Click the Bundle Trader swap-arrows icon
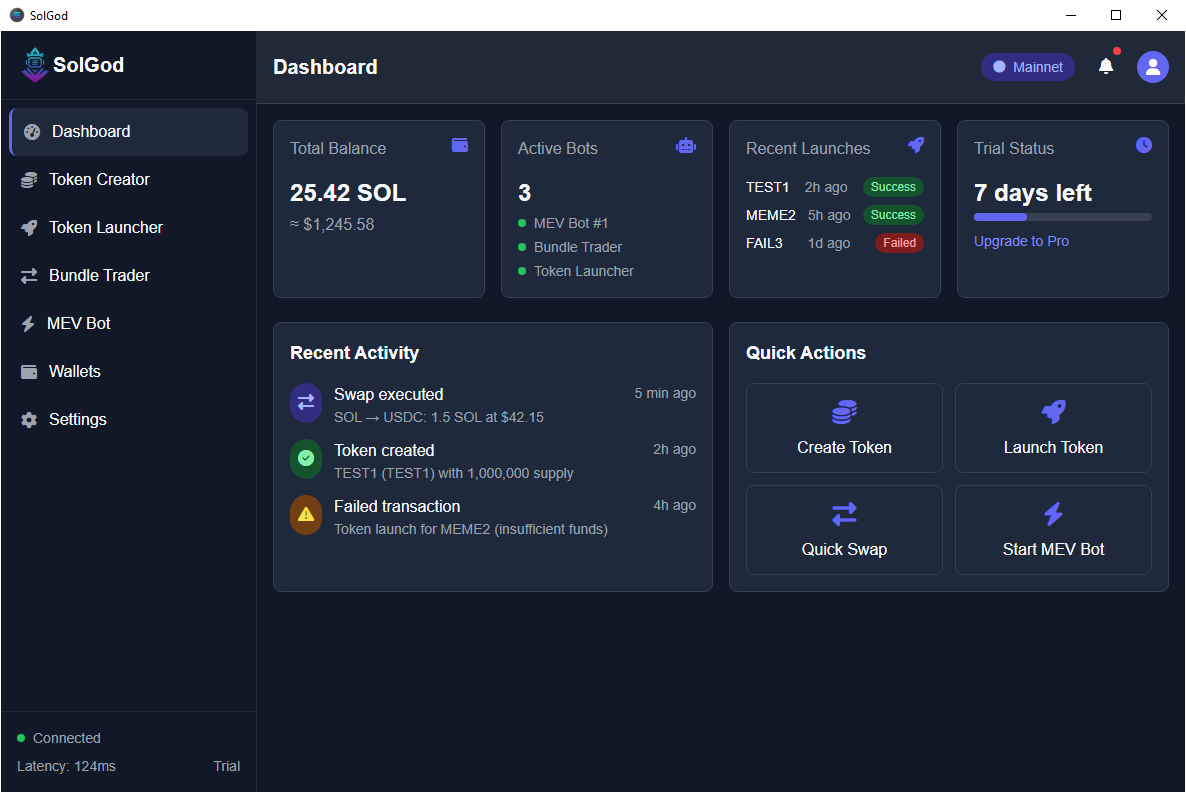 [x=29, y=275]
